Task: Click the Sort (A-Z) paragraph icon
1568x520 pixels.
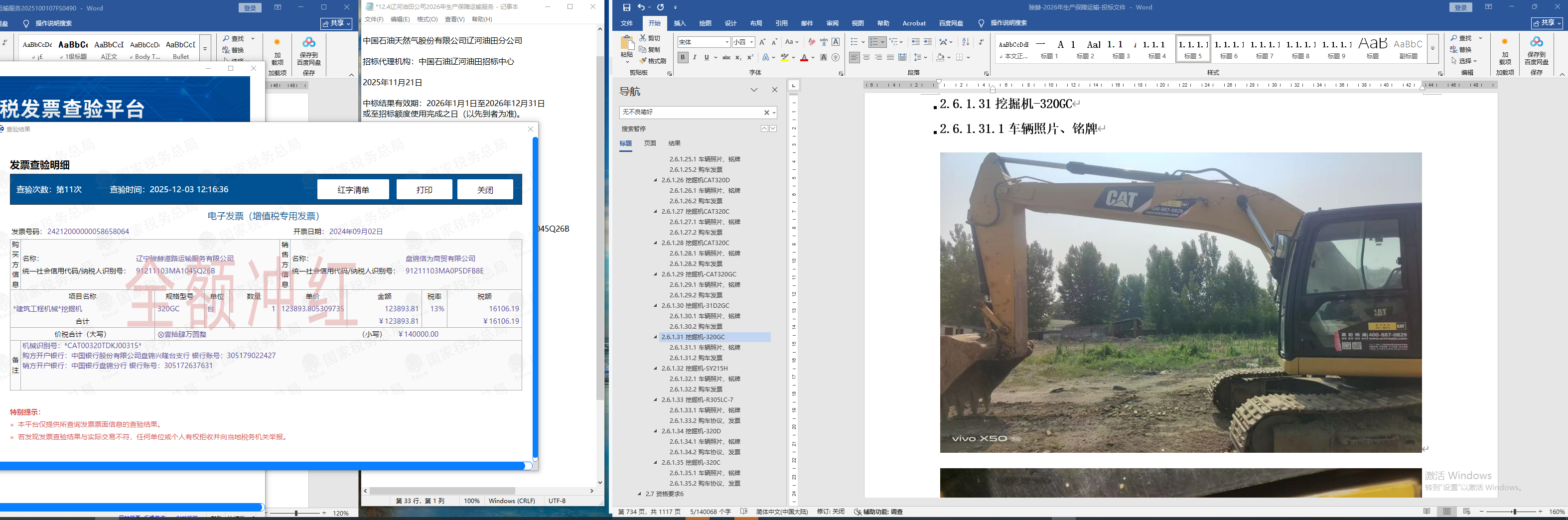Action: pos(966,42)
